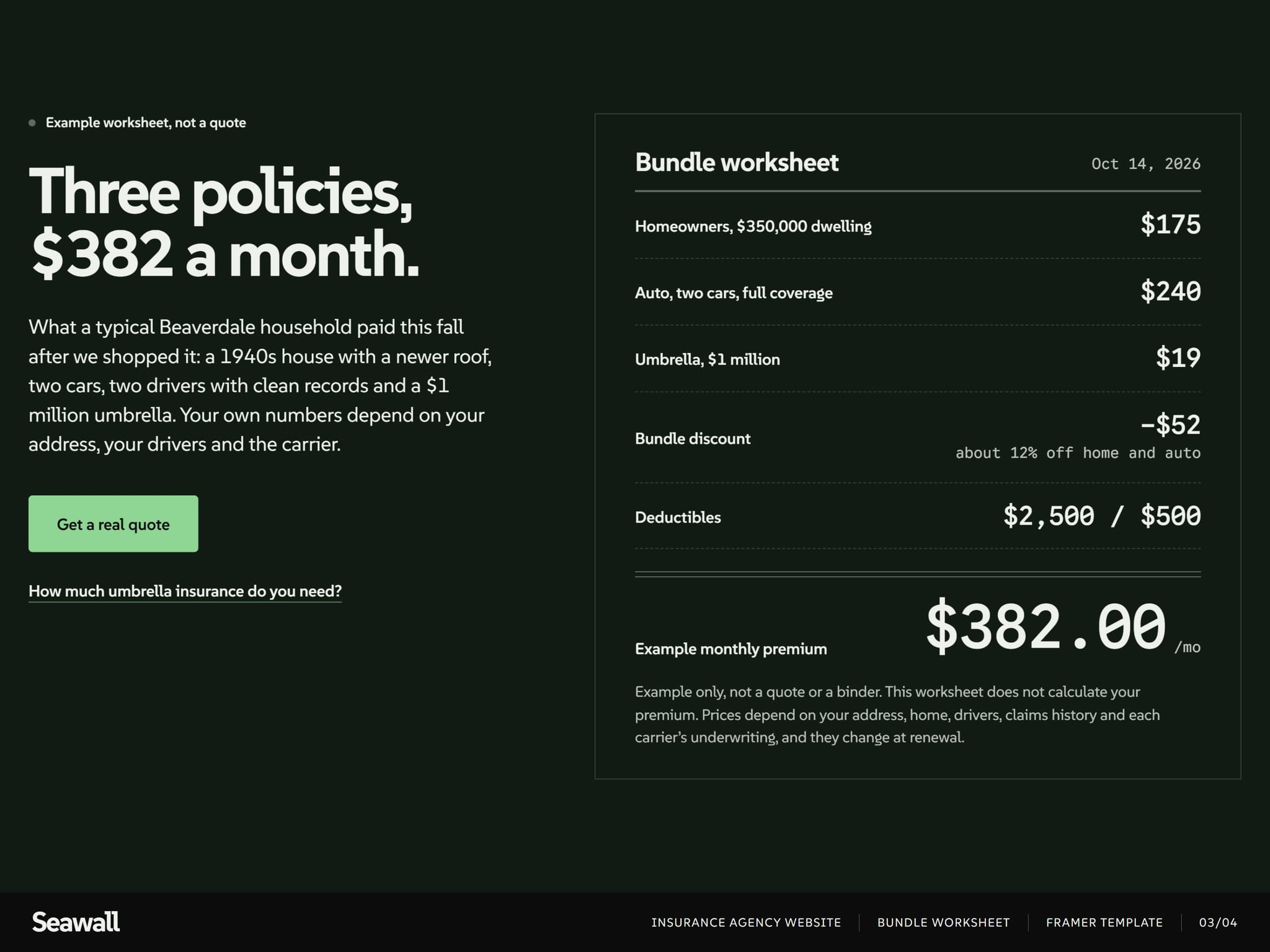Select the Bundle discount label
The image size is (1270, 952).
click(693, 439)
